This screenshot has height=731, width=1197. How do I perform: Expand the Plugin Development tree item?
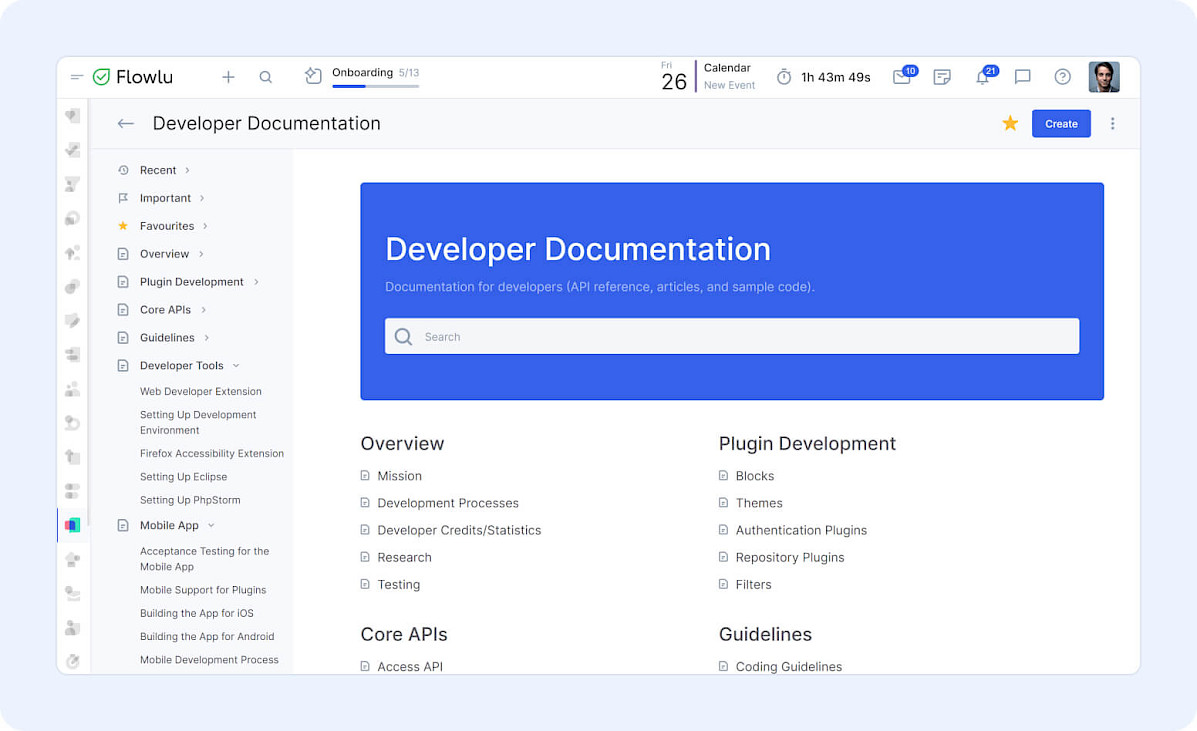click(x=256, y=282)
